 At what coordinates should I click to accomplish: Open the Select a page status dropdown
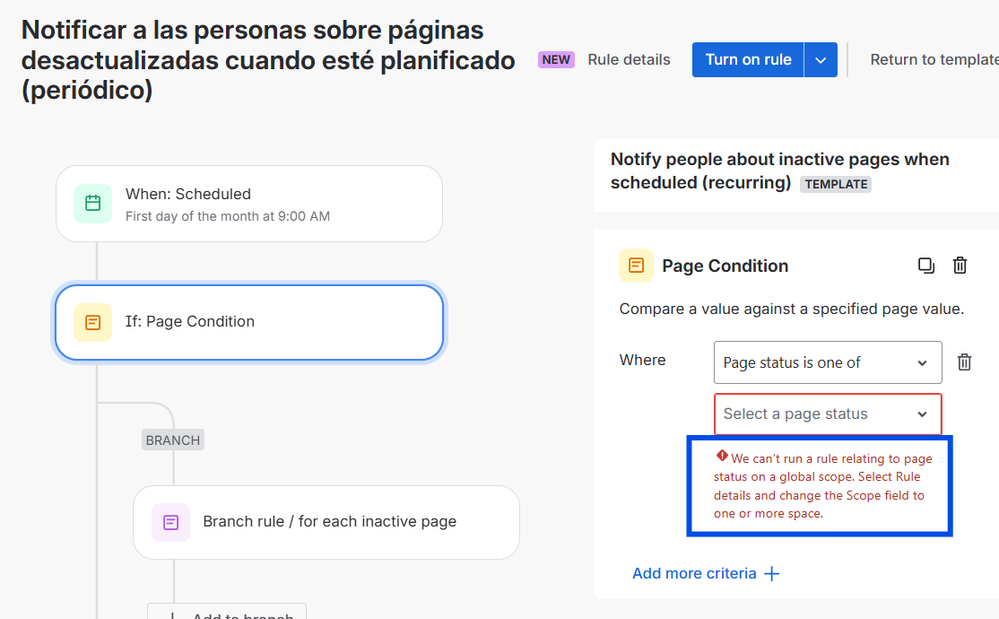pos(827,413)
